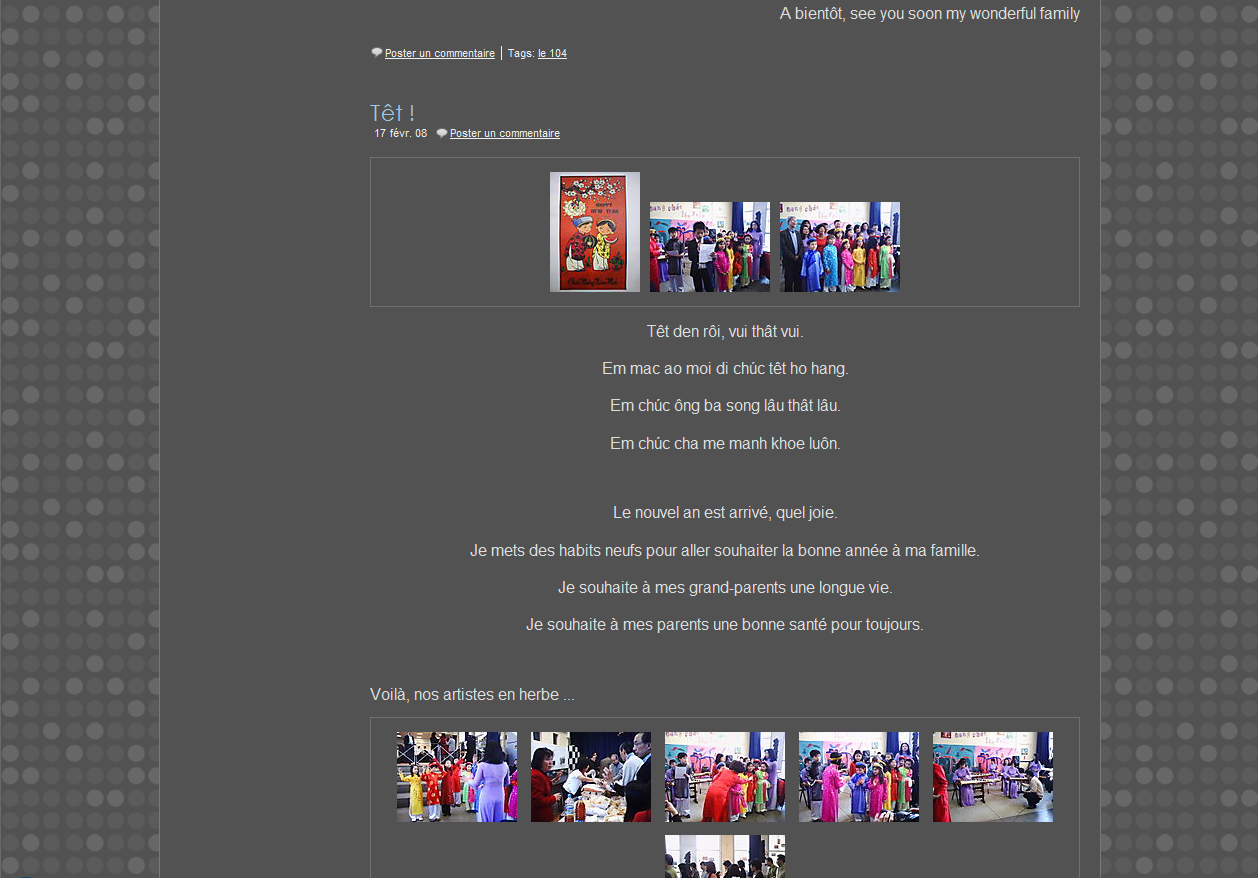Open the food buffet table thumbnail
Image resolution: width=1258 pixels, height=878 pixels.
pos(590,777)
